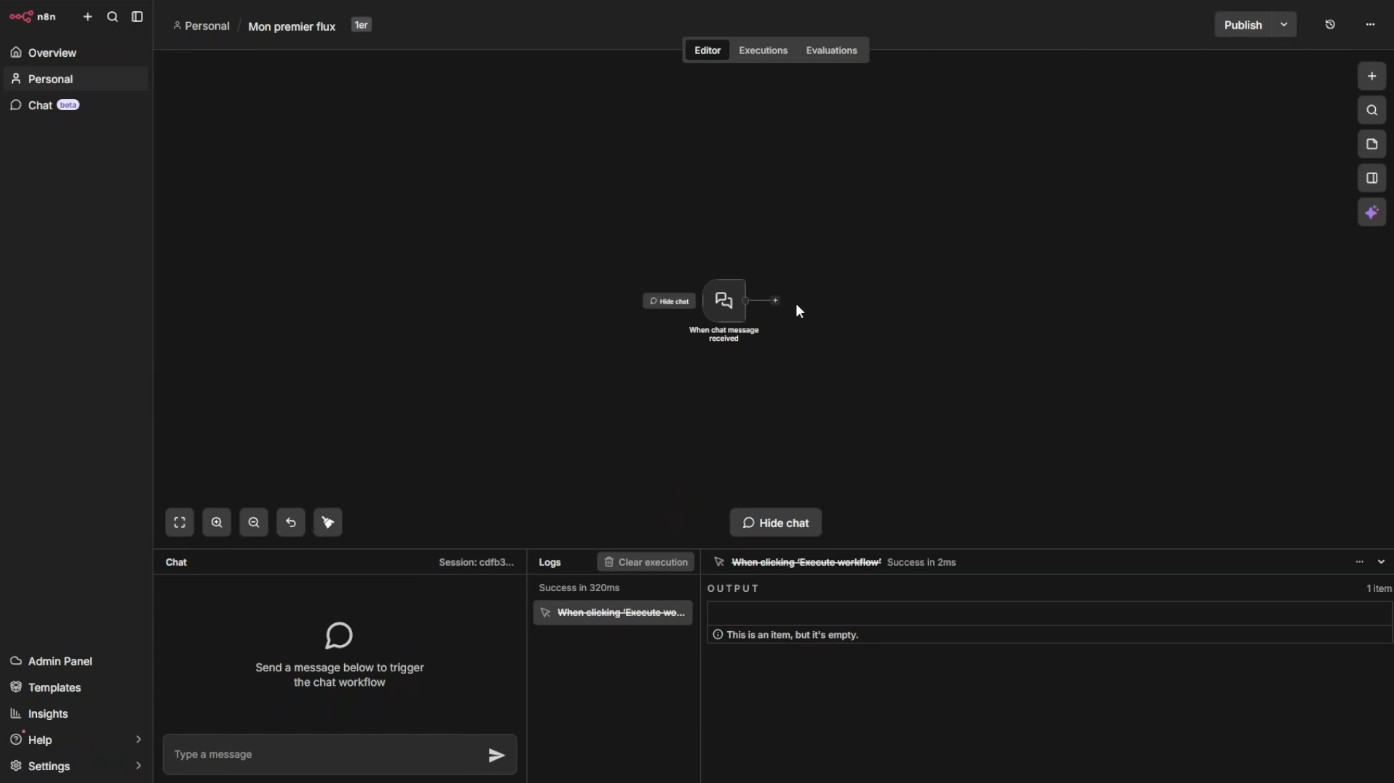Hide chat using bottom canvas button

pyautogui.click(x=775, y=523)
